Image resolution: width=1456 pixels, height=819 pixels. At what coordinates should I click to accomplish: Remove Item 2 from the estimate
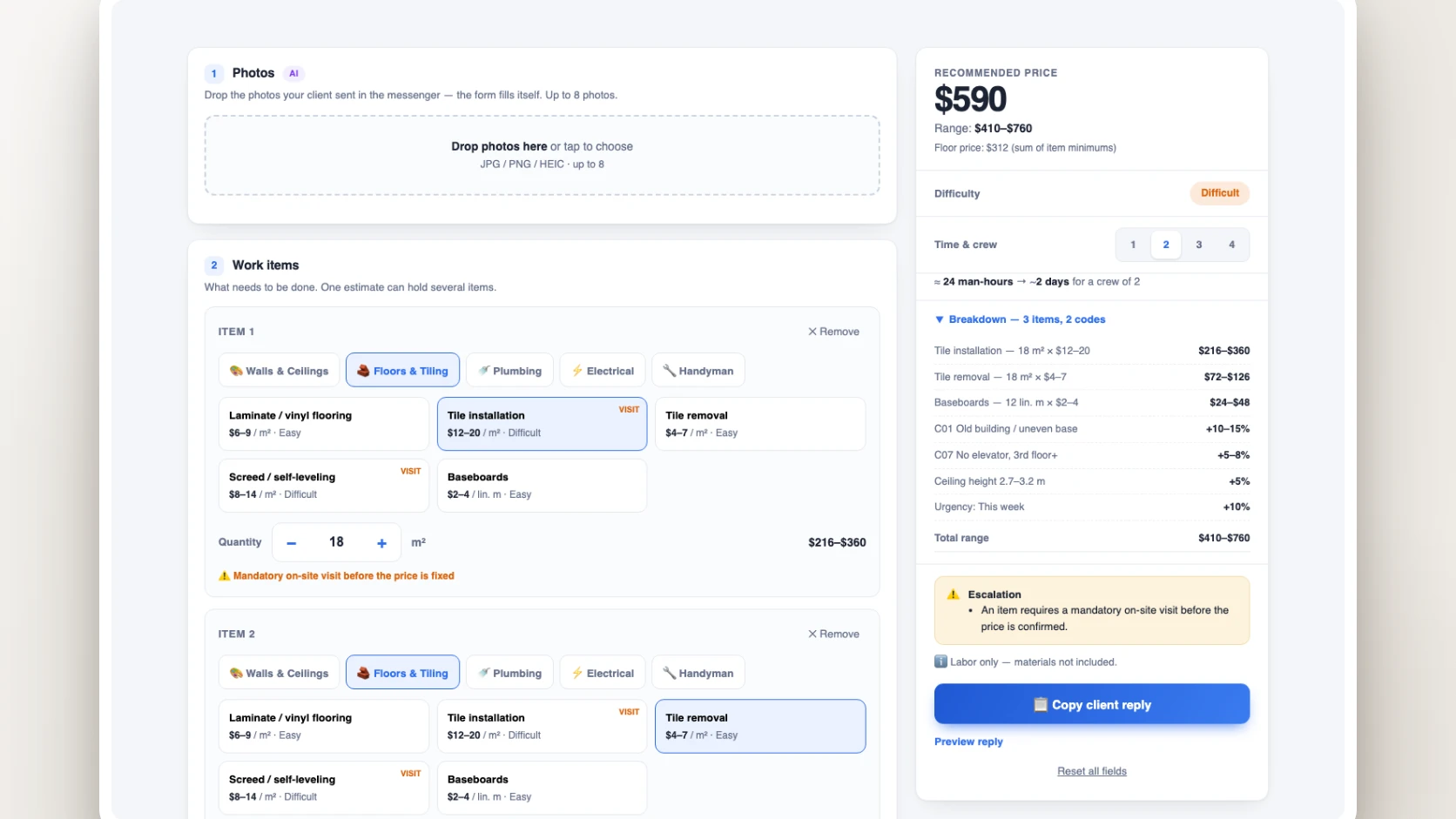pyautogui.click(x=833, y=634)
